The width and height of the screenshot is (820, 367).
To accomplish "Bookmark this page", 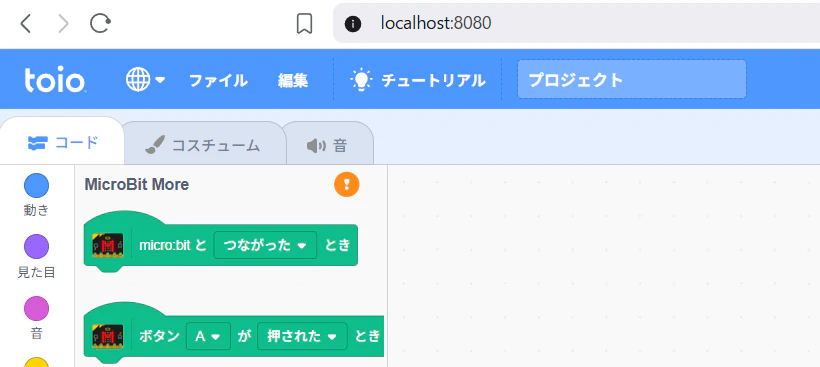I will 304,24.
